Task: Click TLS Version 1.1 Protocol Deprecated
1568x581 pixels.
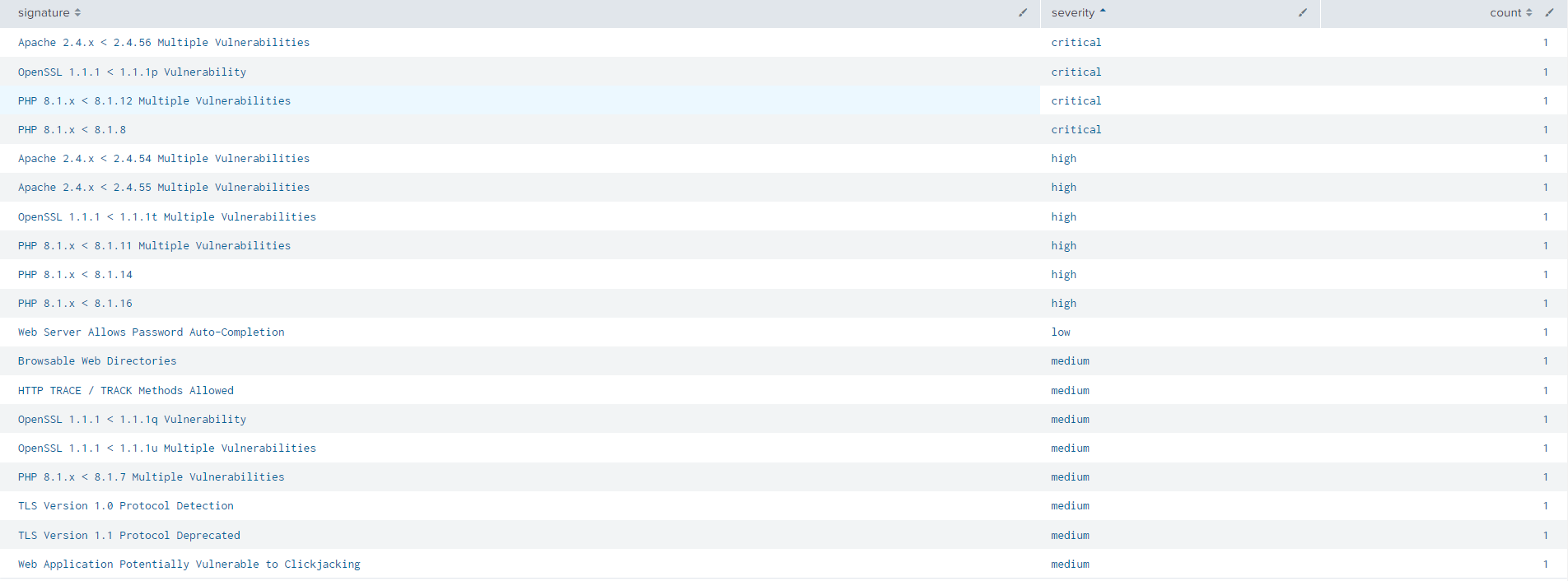Action: [129, 536]
